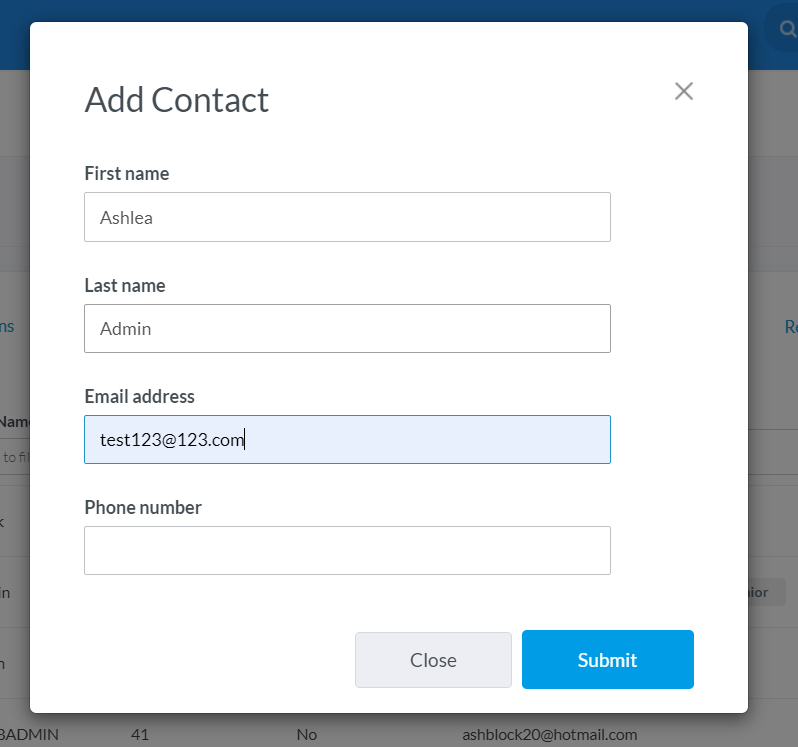798x747 pixels.
Task: Select the Add Contact dialog heading
Action: click(177, 100)
